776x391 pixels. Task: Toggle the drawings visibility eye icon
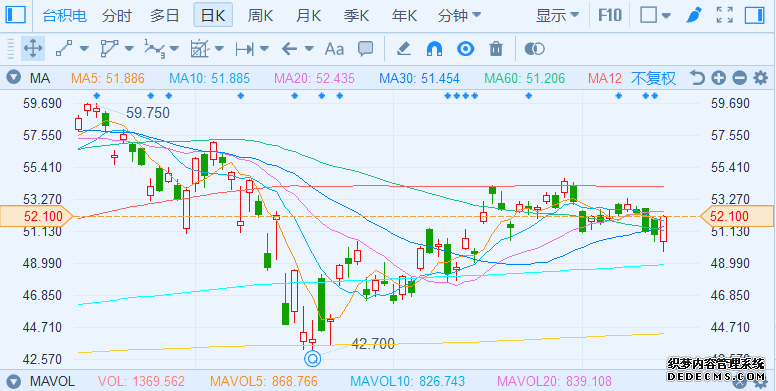tap(465, 49)
